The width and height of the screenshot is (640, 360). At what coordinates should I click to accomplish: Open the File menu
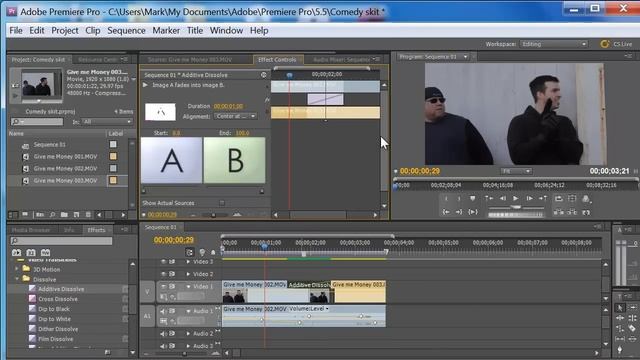(x=16, y=31)
